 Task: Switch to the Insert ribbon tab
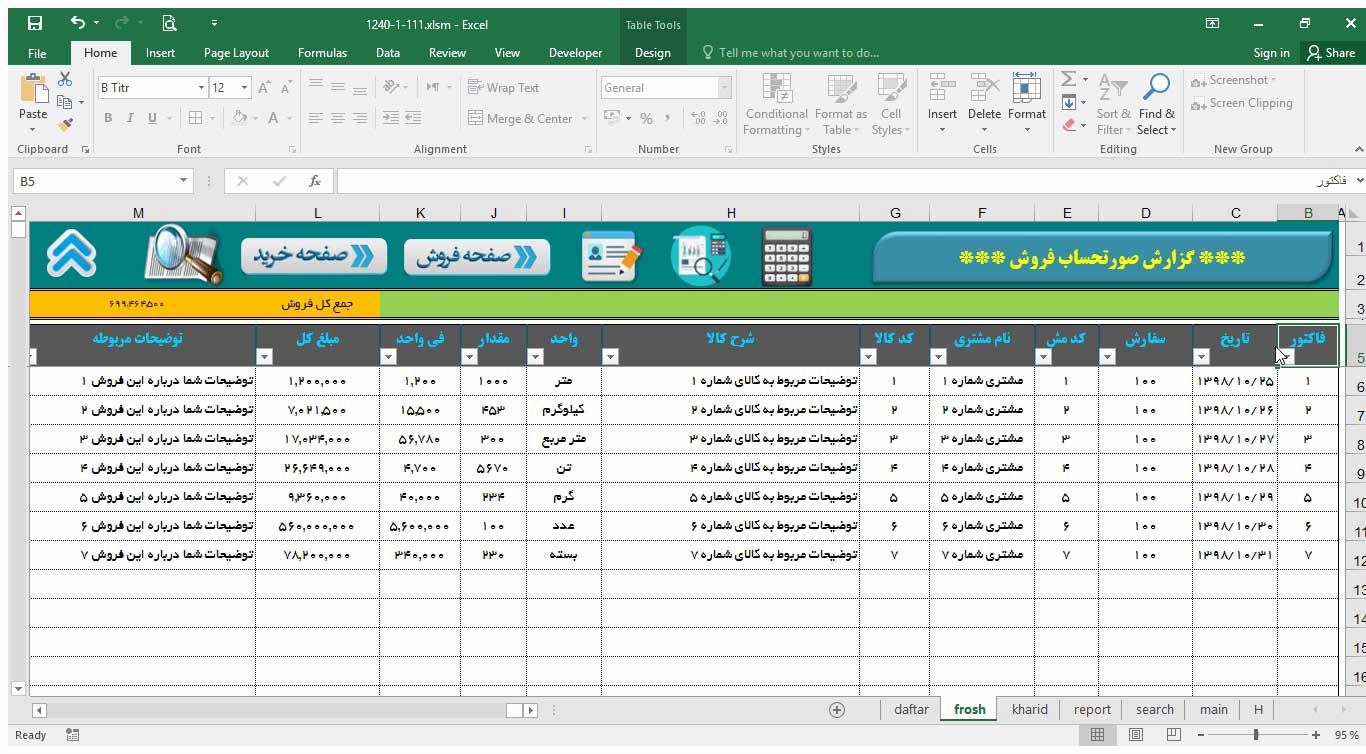tap(160, 53)
